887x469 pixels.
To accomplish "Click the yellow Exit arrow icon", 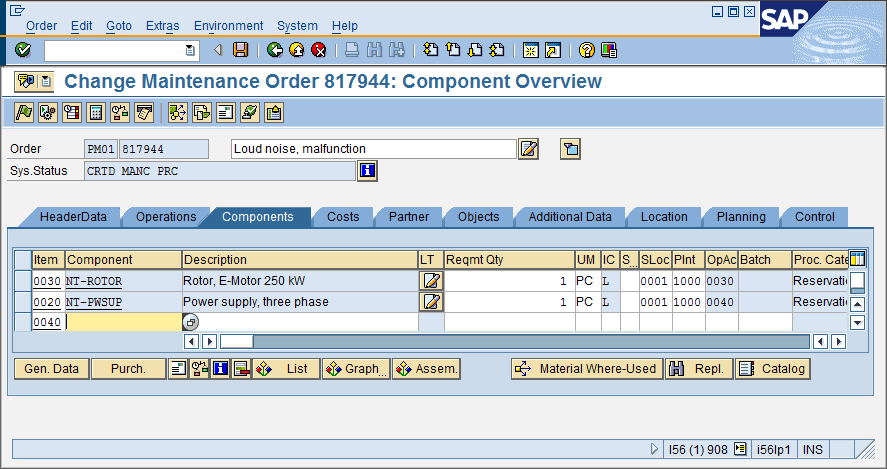I will [x=297, y=50].
